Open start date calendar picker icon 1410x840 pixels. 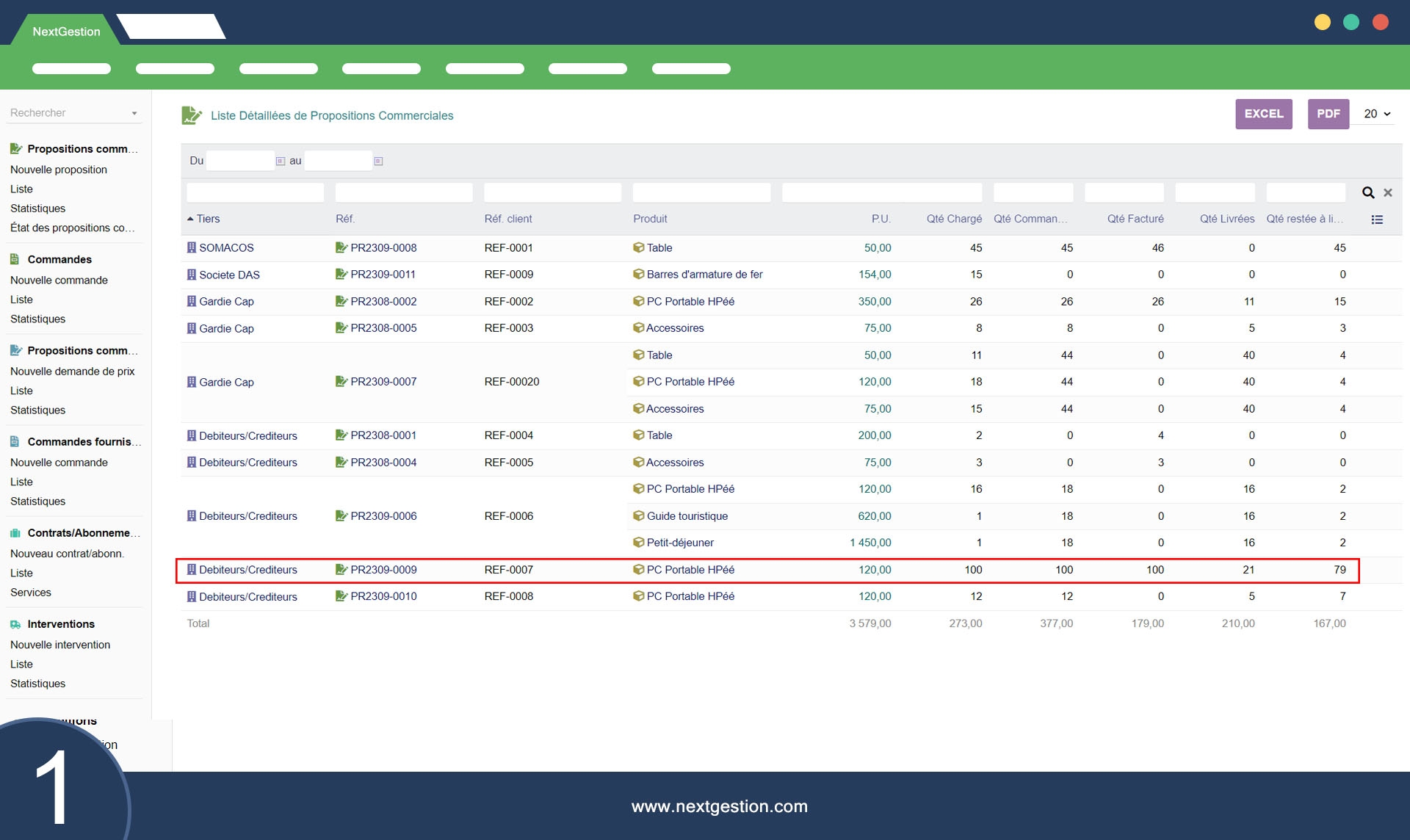click(281, 161)
